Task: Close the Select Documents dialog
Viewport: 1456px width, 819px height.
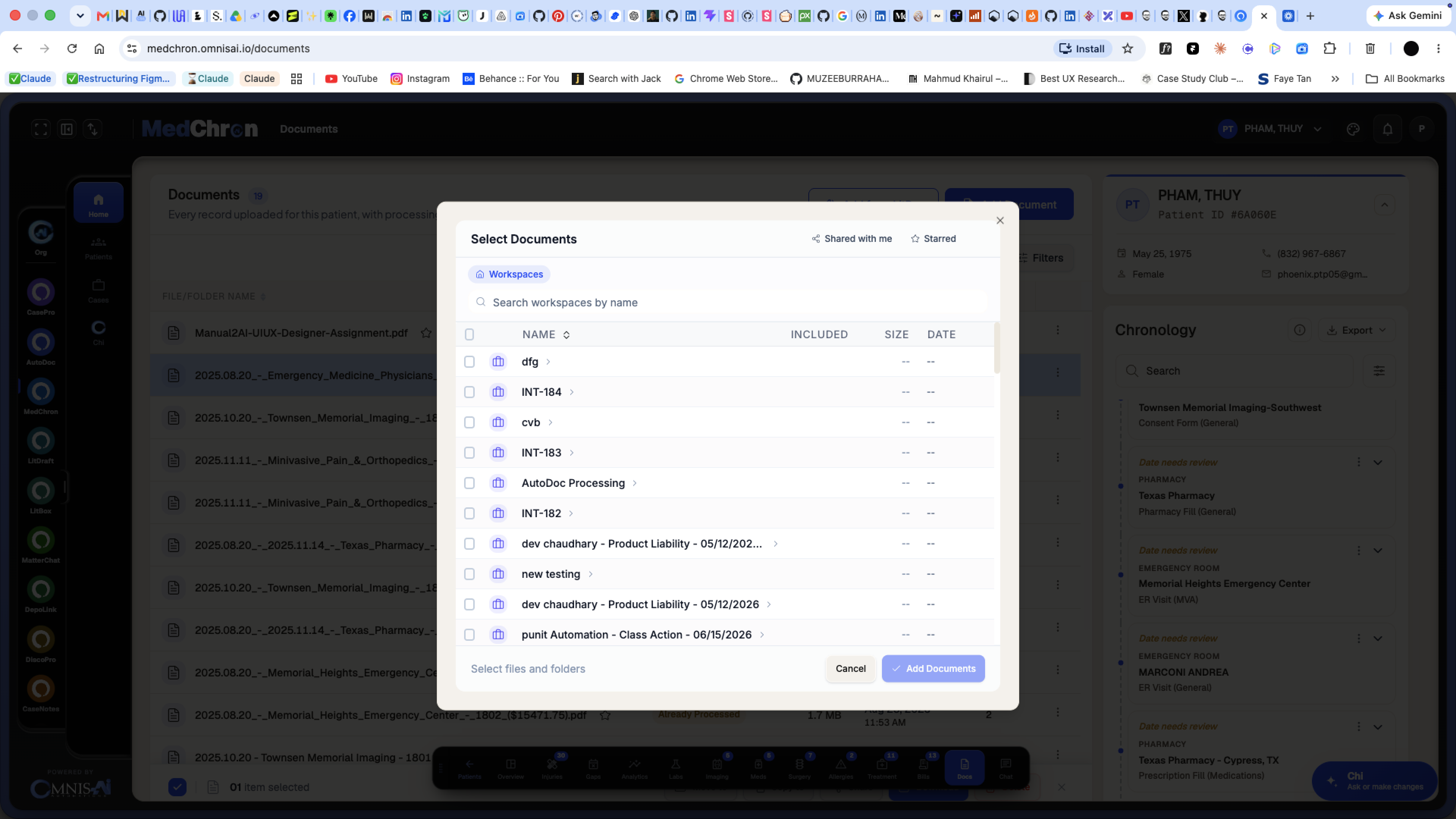Action: tap(1000, 220)
